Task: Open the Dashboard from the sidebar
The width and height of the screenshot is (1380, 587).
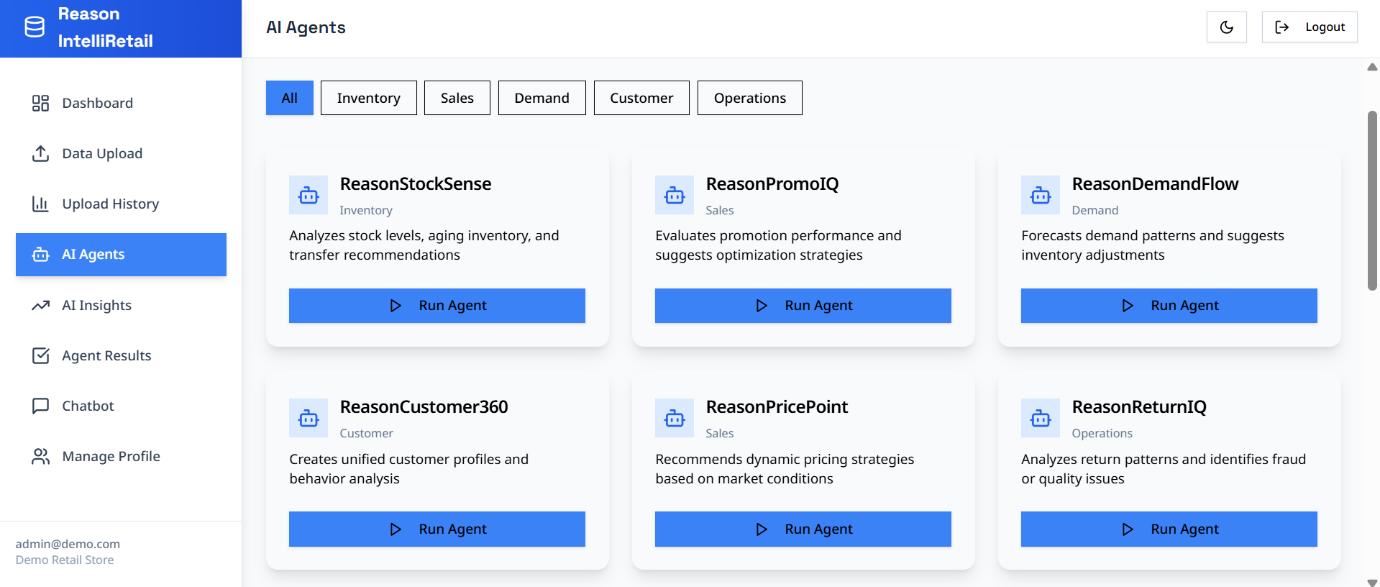Action: 97,103
